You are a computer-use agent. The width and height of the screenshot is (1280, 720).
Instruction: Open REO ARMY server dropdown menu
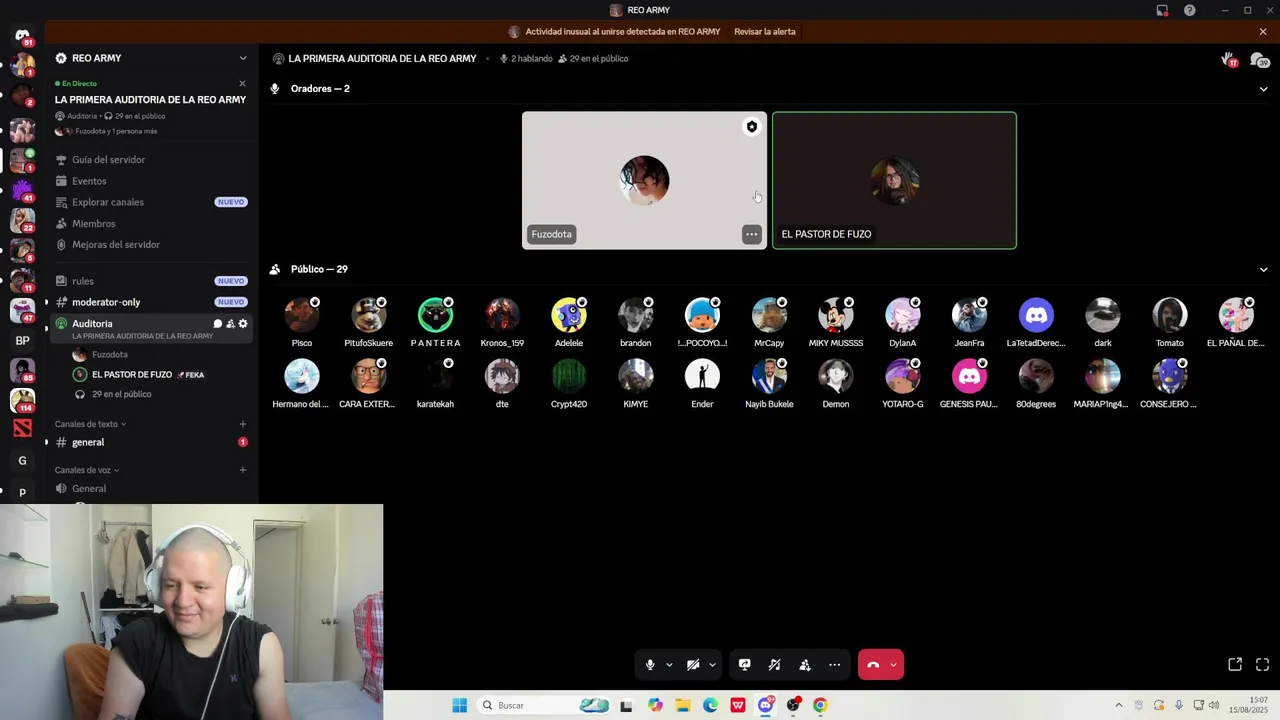(x=242, y=58)
